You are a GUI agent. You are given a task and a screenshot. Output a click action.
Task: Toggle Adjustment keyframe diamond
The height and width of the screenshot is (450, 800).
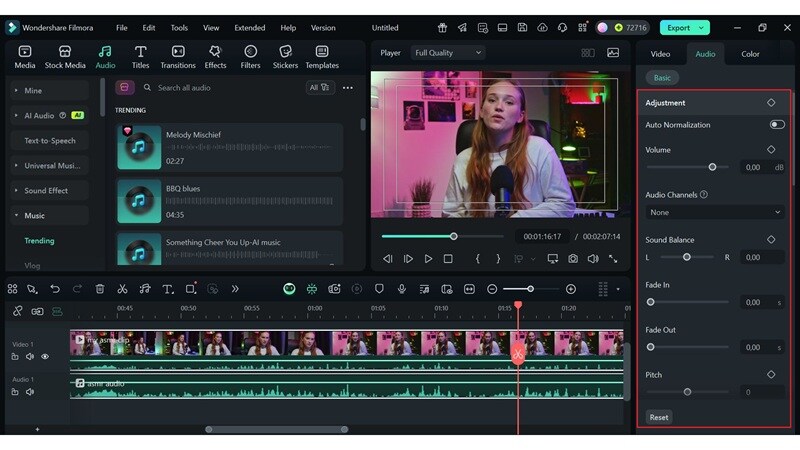pos(771,103)
